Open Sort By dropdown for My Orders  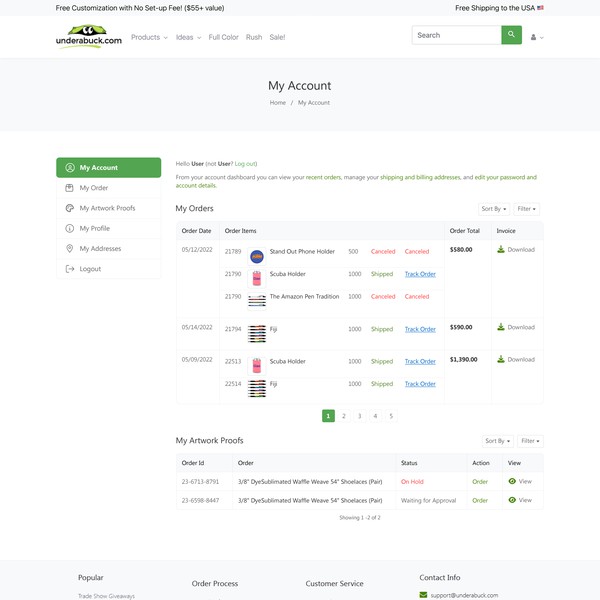pyautogui.click(x=494, y=209)
